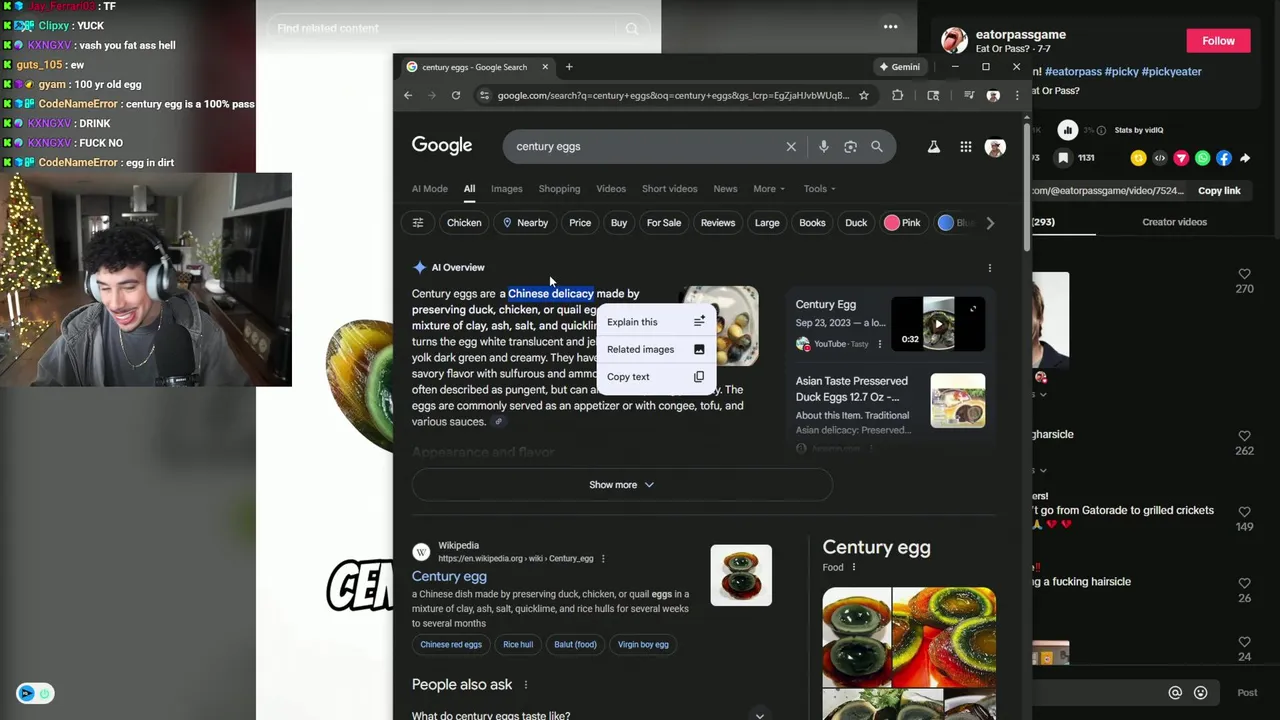Open the Creator videos tab on TikTok
Screen dimensions: 1280x720
pyautogui.click(x=1174, y=222)
